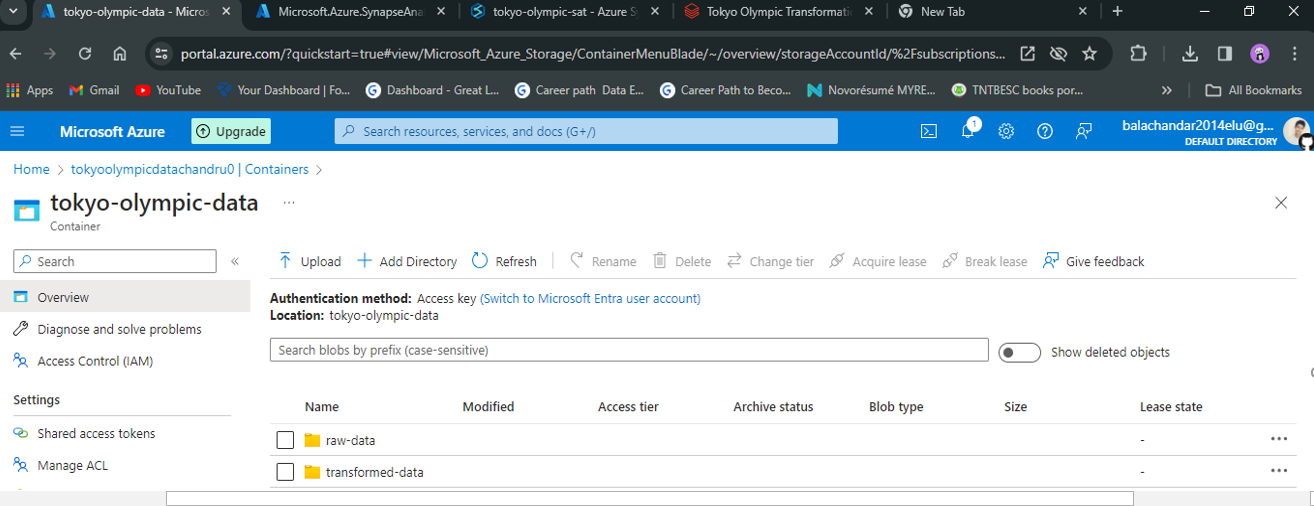The width and height of the screenshot is (1314, 506).
Task: Go to Home breadcrumb
Action: point(31,169)
